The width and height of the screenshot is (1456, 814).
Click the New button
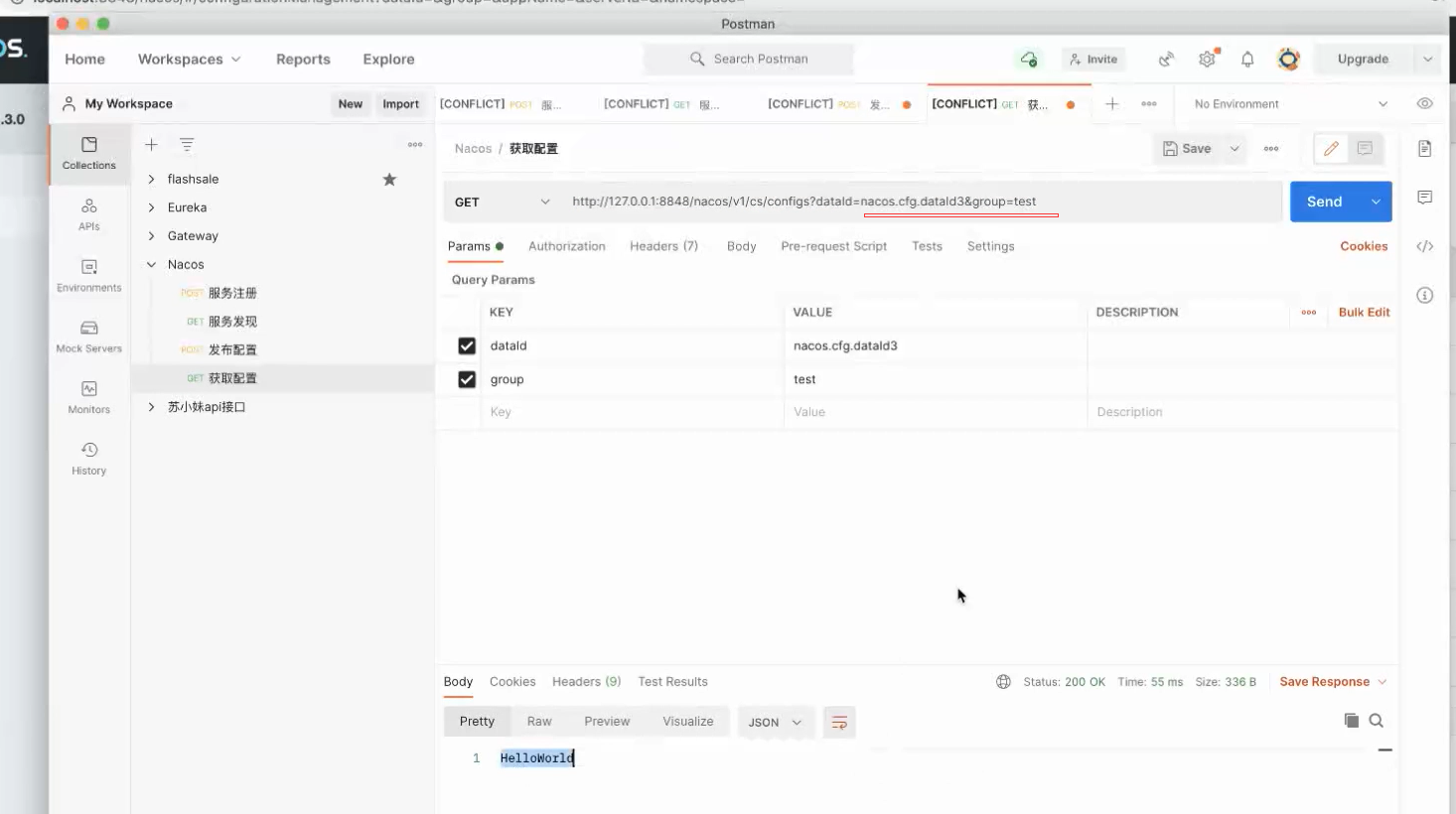tap(351, 104)
